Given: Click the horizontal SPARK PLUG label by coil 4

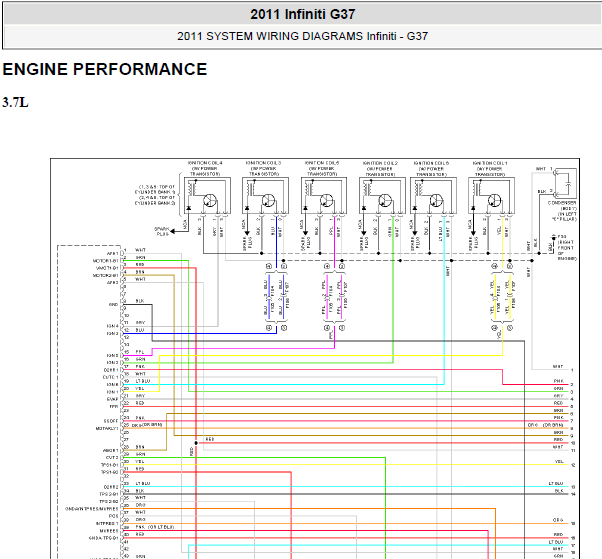Looking at the screenshot, I should [x=162, y=231].
